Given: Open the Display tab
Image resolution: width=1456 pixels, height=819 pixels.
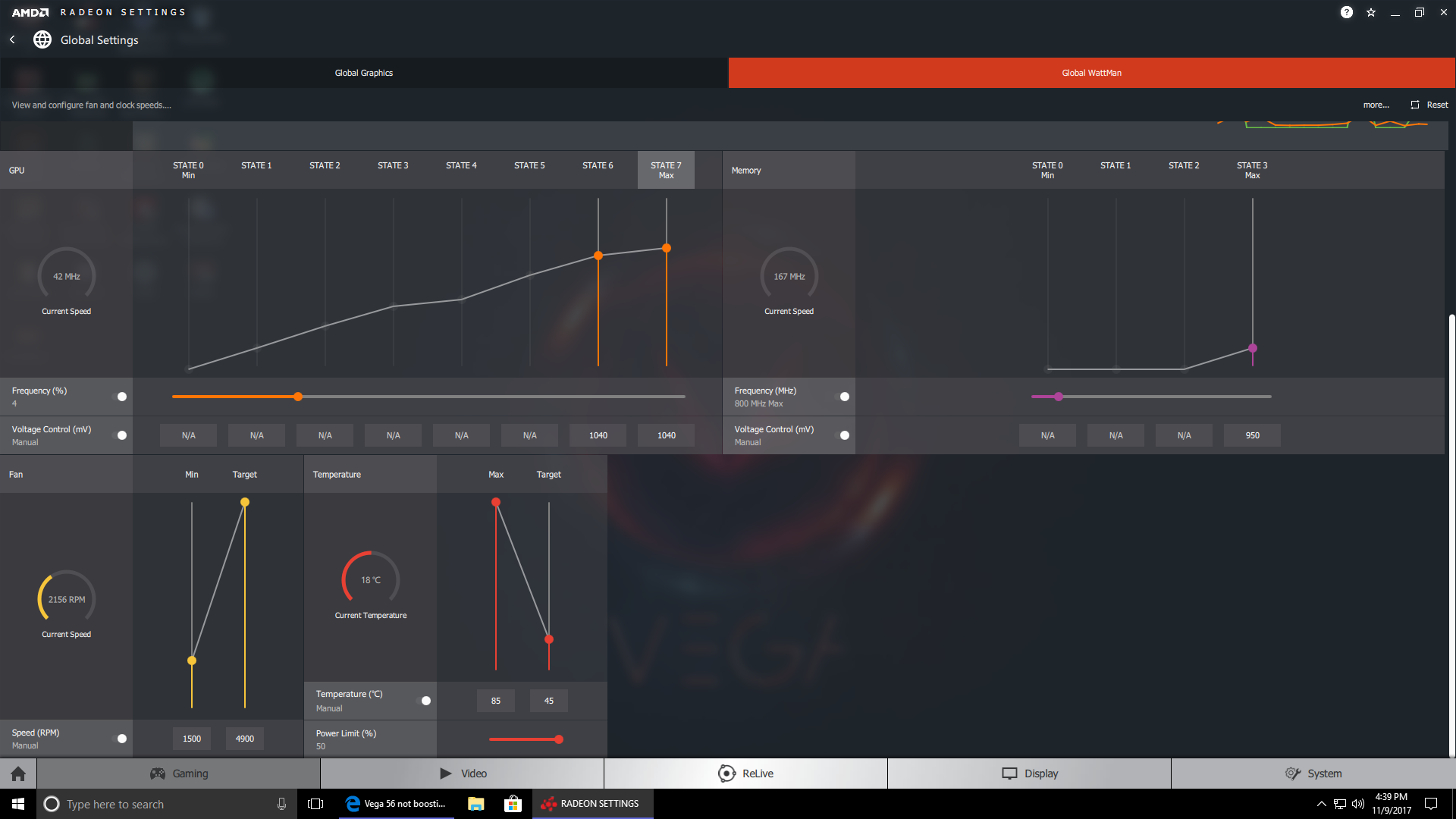Looking at the screenshot, I should pyautogui.click(x=1030, y=773).
